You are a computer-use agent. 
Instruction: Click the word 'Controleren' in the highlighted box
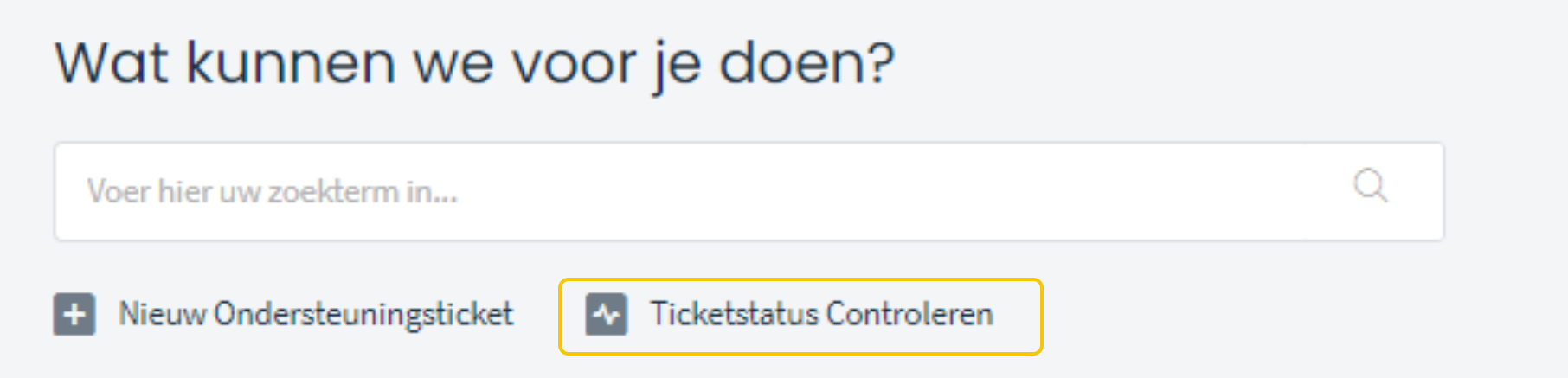click(909, 314)
